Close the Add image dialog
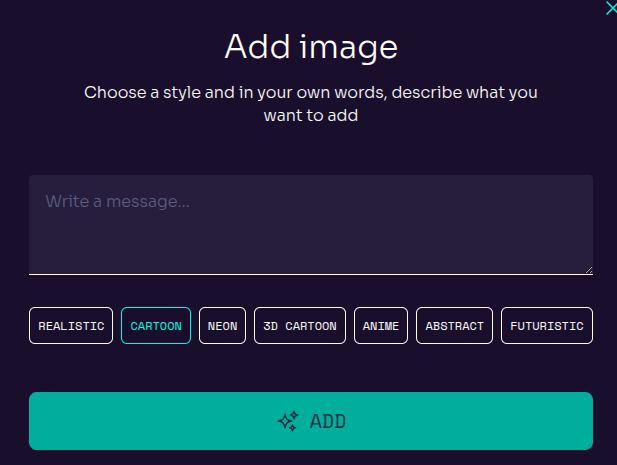 tap(611, 8)
